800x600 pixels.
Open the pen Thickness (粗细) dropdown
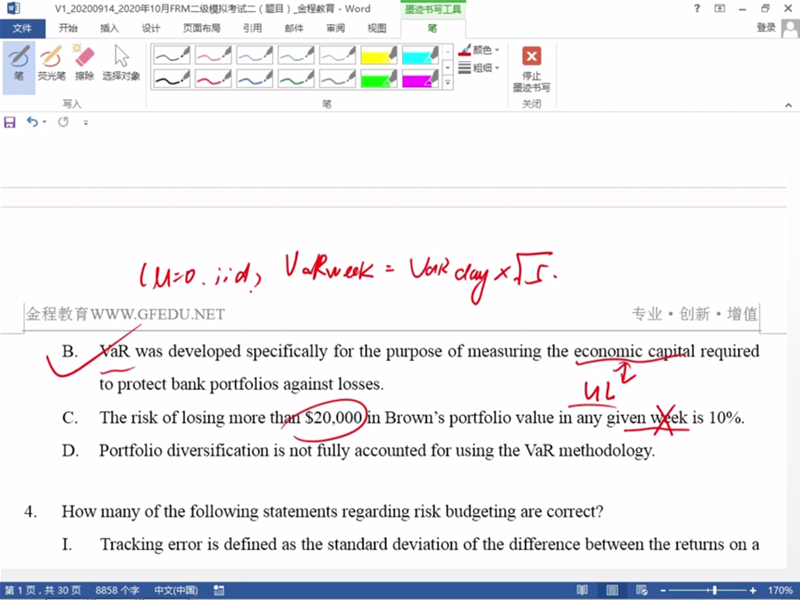[x=479, y=68]
